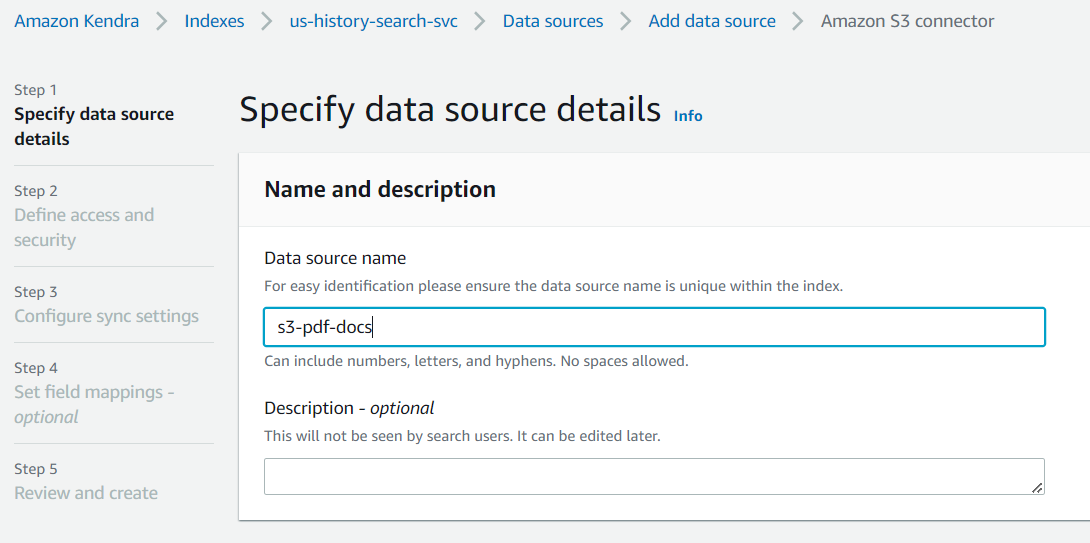This screenshot has height=543, width=1090.
Task: Open the Amazon Kendra breadcrumb link
Action: click(76, 22)
